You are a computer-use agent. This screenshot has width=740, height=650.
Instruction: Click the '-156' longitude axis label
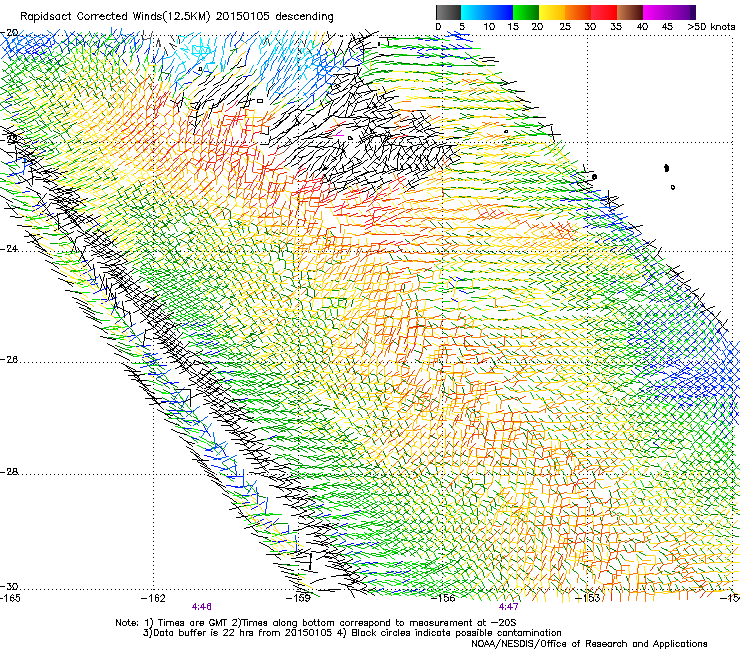(443, 598)
